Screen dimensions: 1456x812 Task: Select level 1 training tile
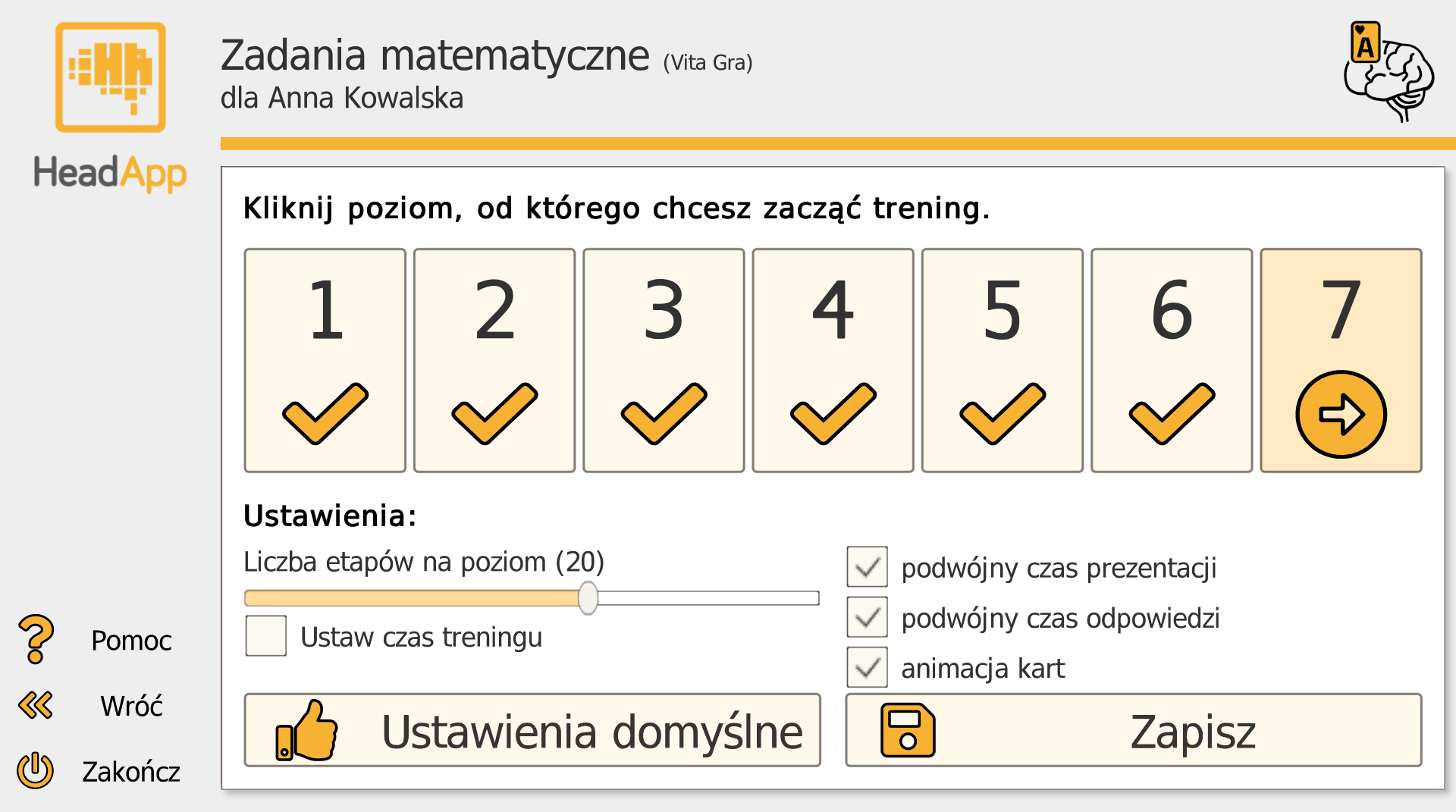[x=325, y=360]
